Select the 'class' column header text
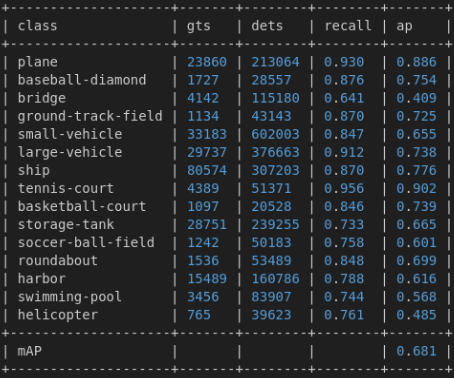Image resolution: width=454 pixels, height=378 pixels. [37, 26]
